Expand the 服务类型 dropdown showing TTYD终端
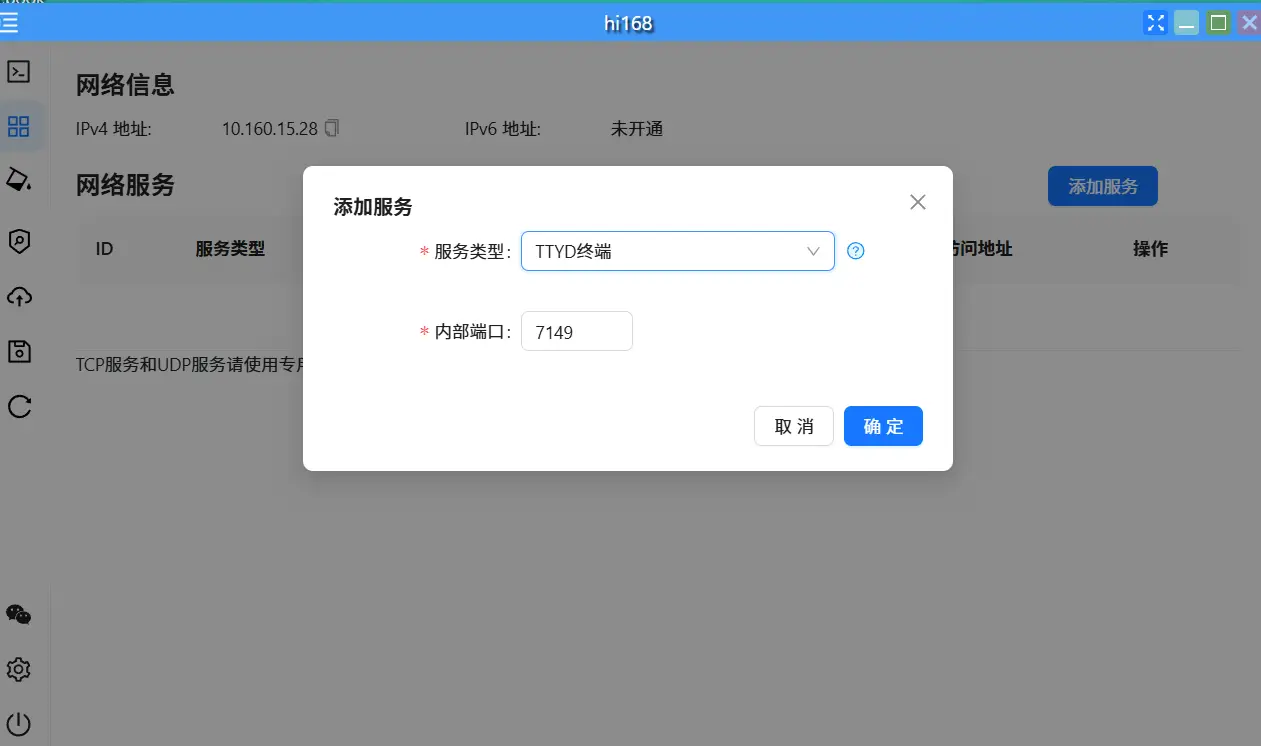 pos(677,251)
